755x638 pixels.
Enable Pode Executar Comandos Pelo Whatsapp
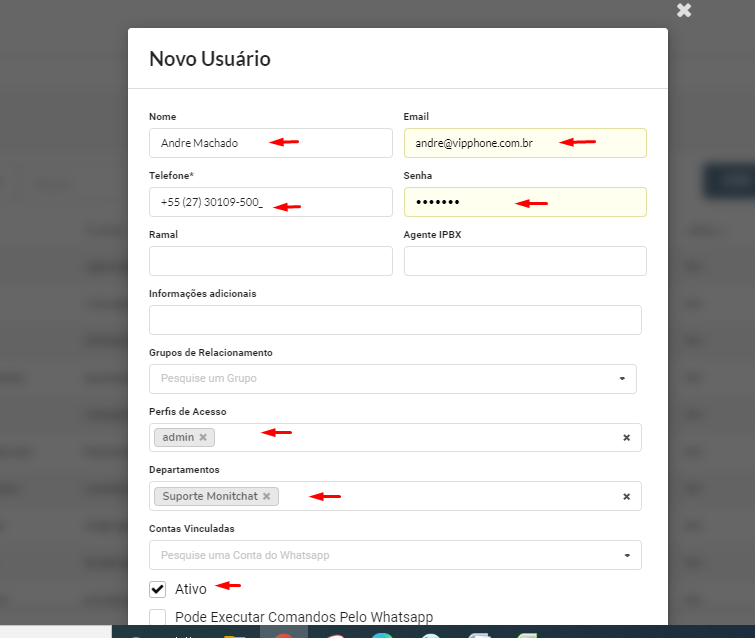point(157,617)
